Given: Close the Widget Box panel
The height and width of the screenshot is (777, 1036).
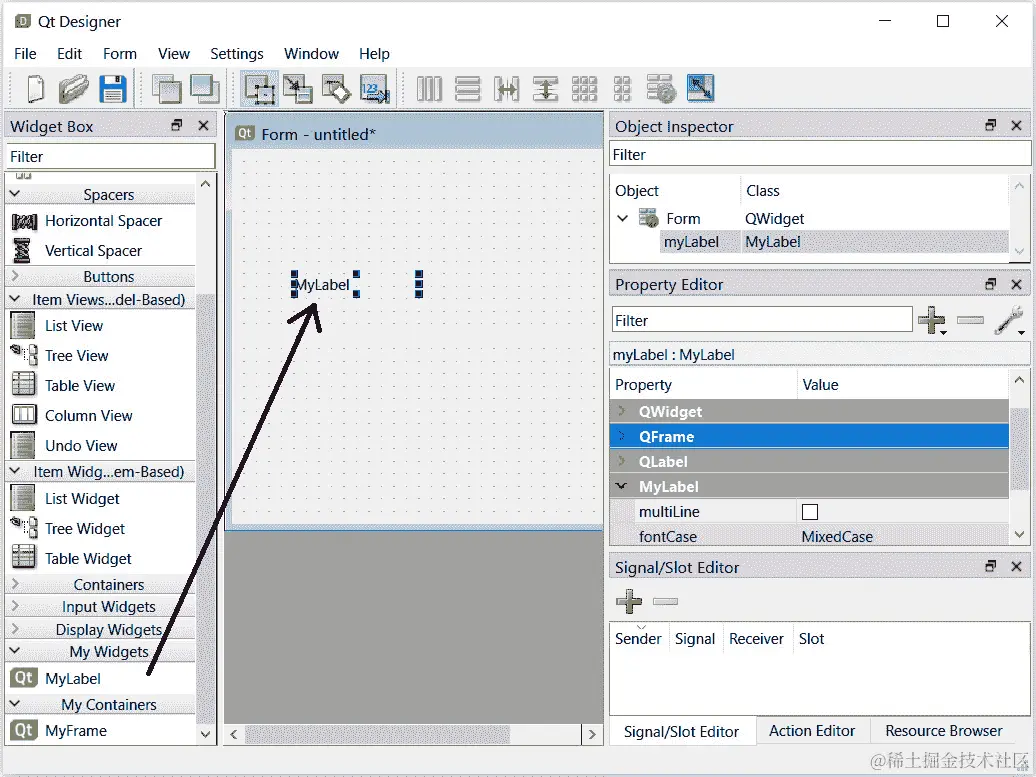Looking at the screenshot, I should pyautogui.click(x=204, y=126).
